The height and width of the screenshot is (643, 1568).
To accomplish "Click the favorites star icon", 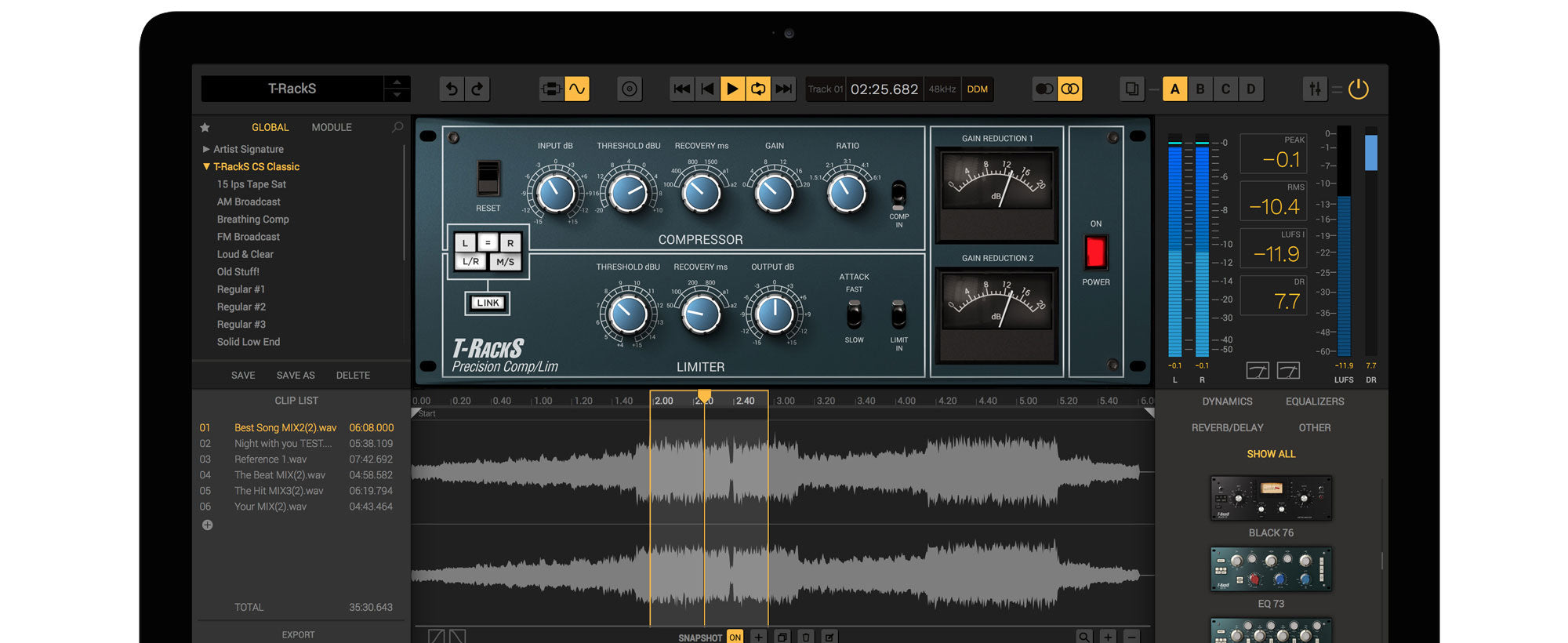I will tap(205, 127).
